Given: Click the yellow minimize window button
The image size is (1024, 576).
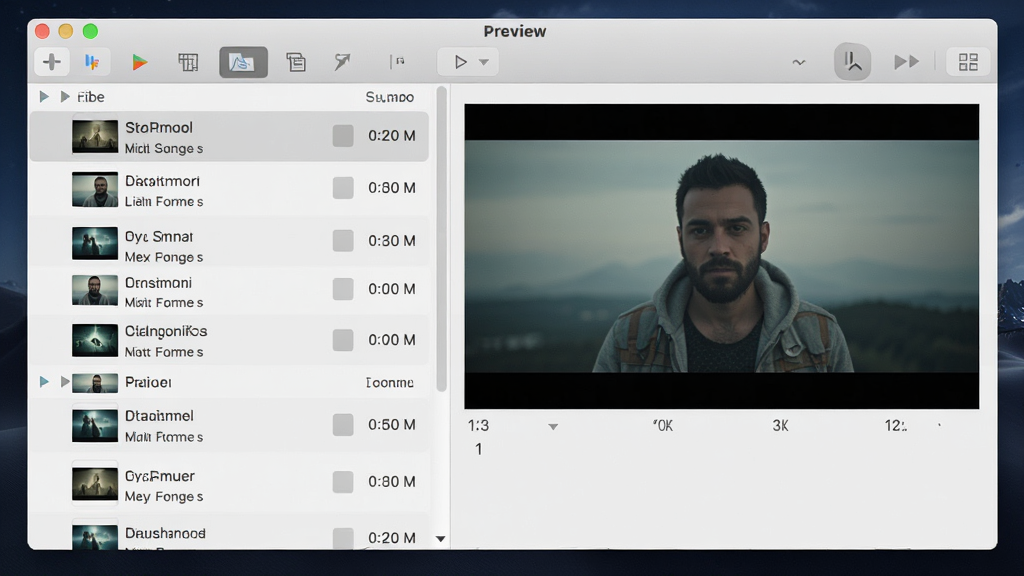Looking at the screenshot, I should pos(65,31).
